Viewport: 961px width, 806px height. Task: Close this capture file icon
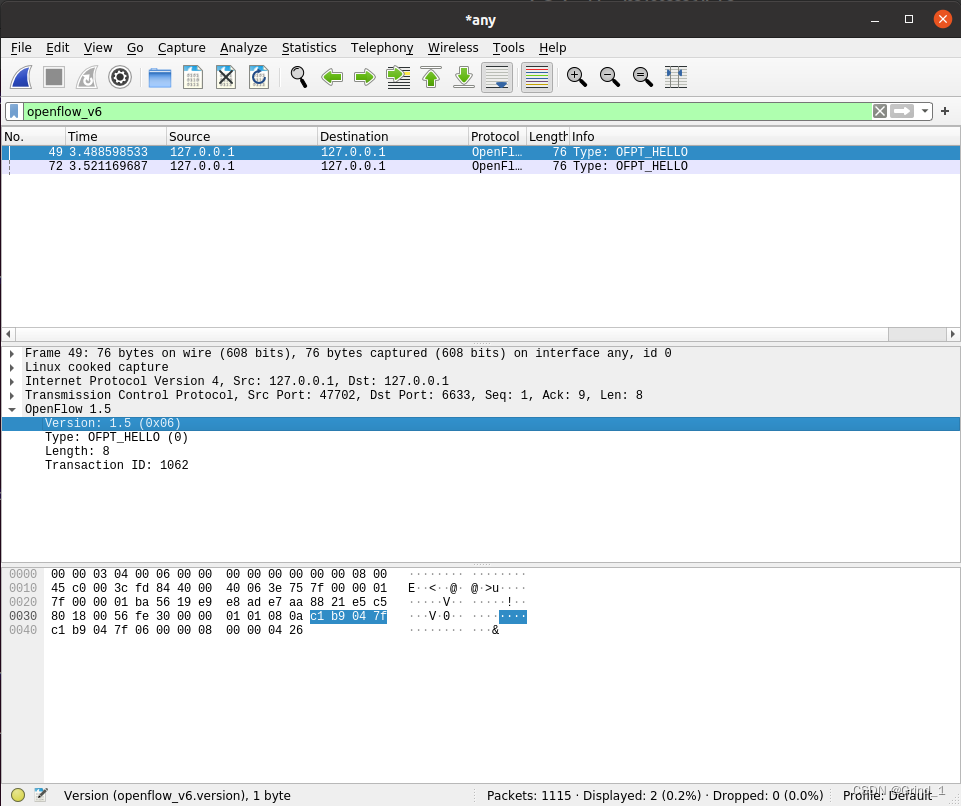point(226,77)
